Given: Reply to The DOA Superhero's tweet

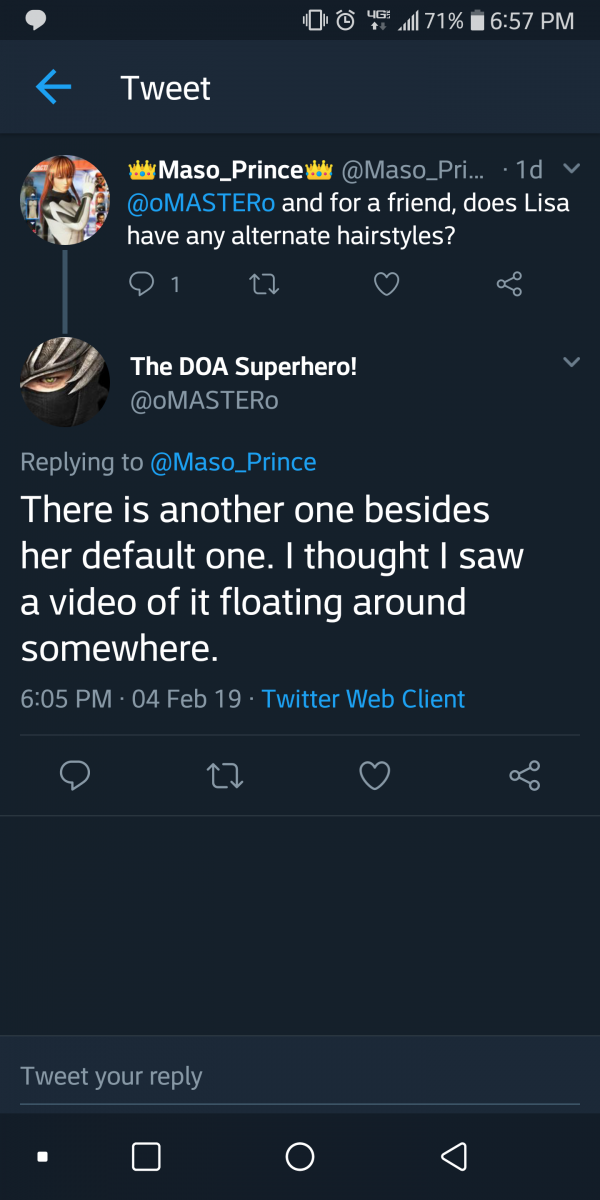Looking at the screenshot, I should (75, 775).
